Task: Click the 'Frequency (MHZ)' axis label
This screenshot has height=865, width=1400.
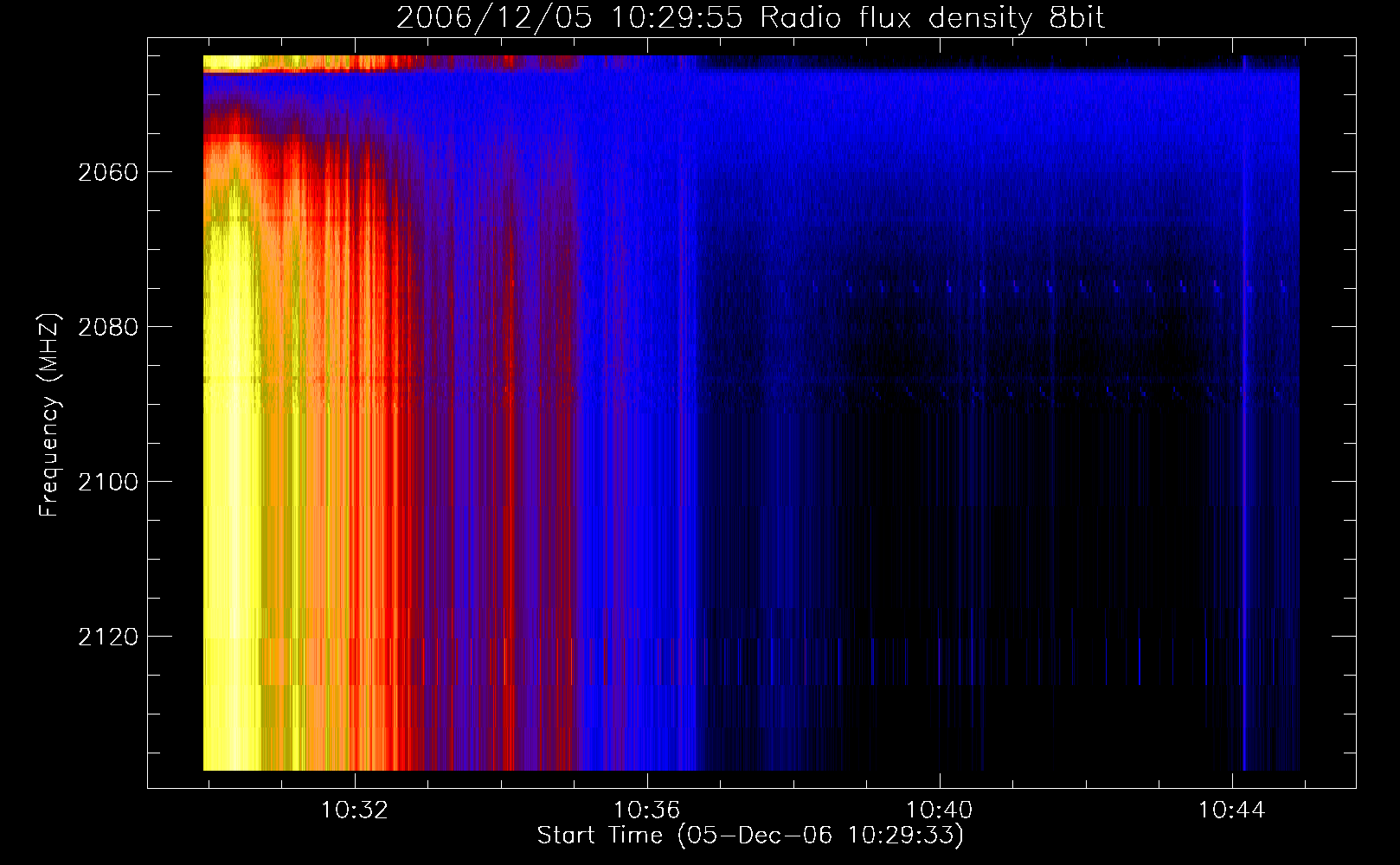Action: (x=49, y=415)
